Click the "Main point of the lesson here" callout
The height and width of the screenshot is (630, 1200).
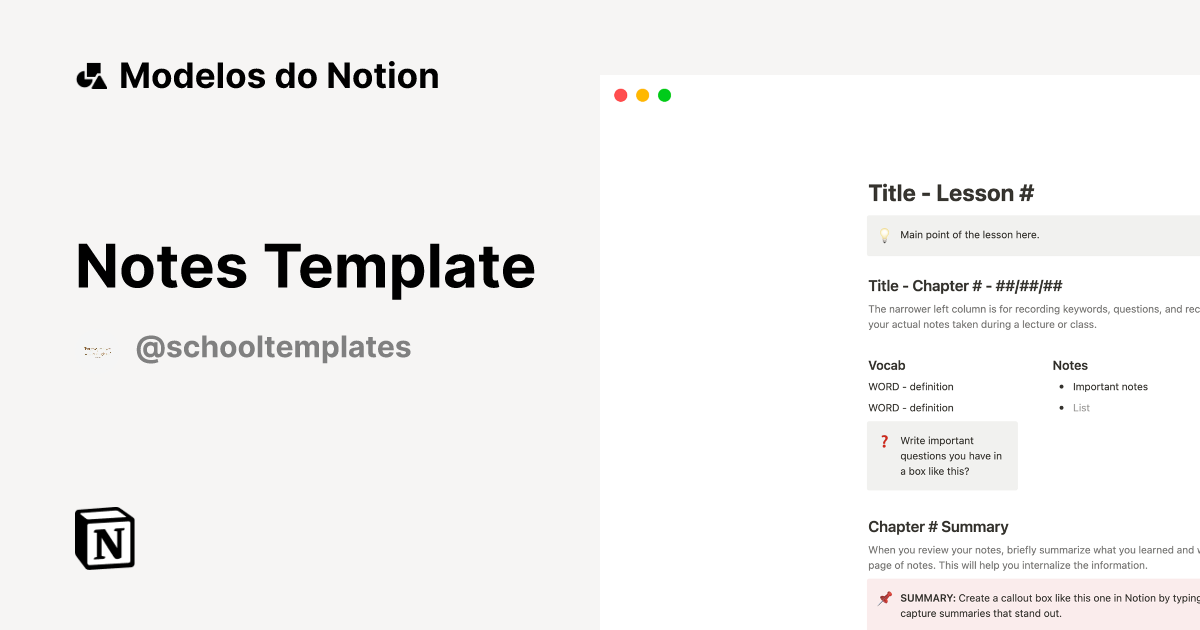(969, 235)
